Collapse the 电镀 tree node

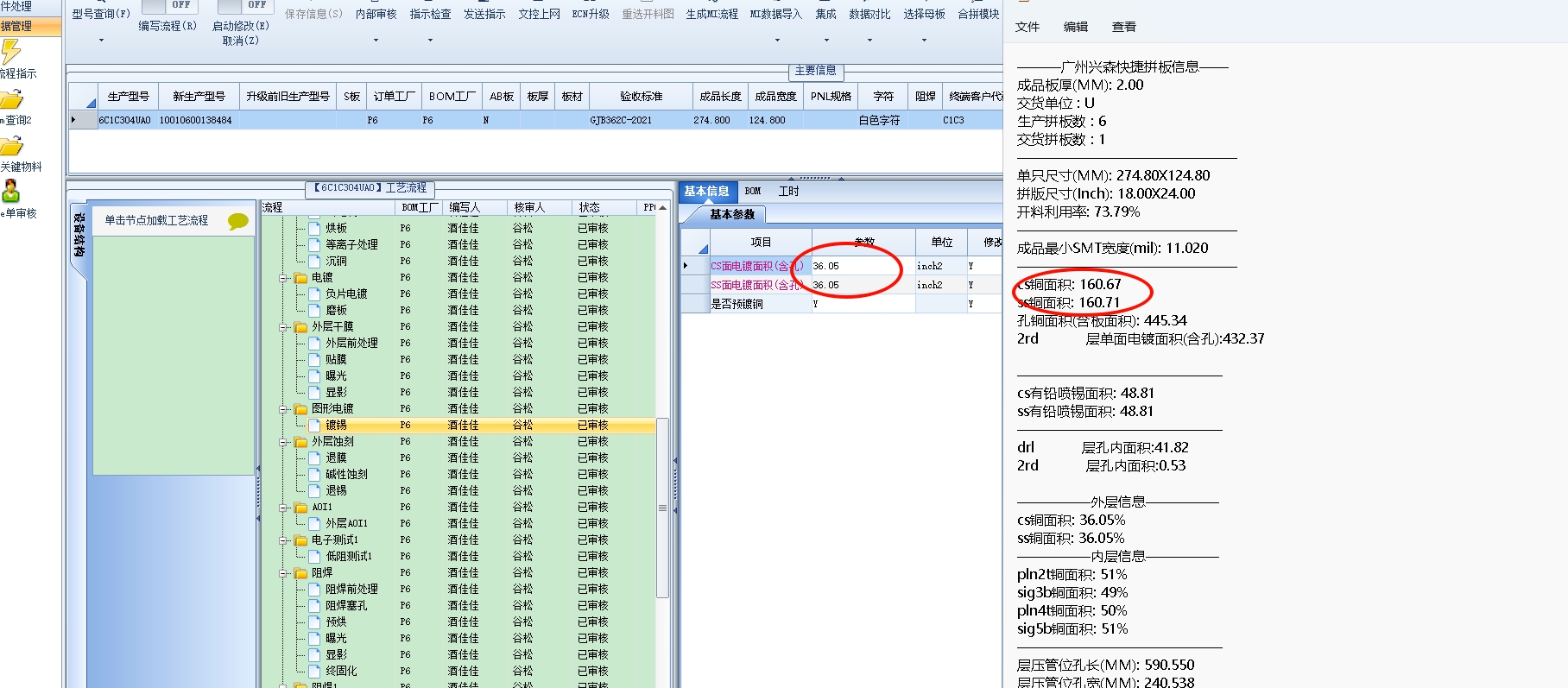(x=283, y=278)
